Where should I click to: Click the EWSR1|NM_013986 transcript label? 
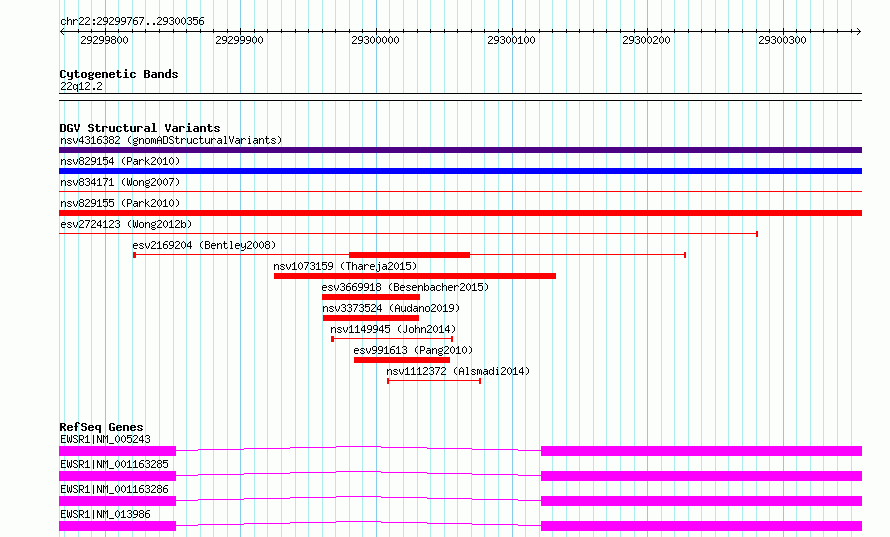[106, 514]
